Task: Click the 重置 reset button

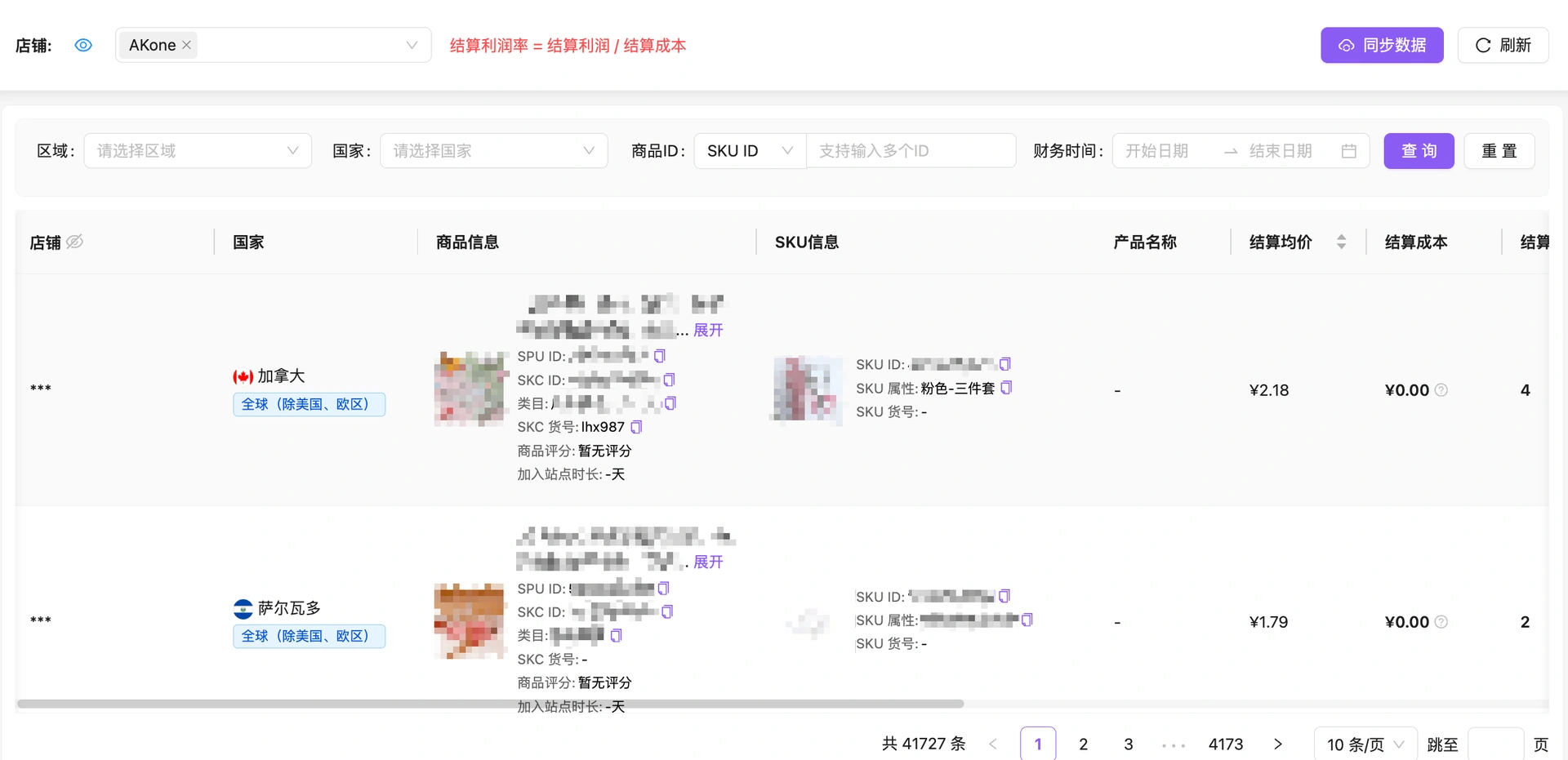Action: tap(1499, 151)
